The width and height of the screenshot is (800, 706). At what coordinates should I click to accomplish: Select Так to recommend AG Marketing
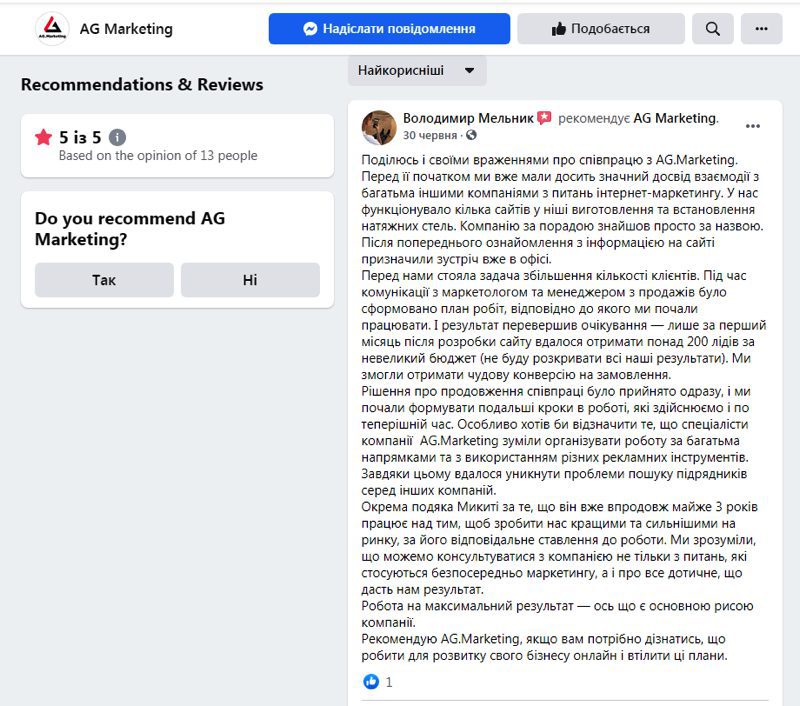[103, 281]
